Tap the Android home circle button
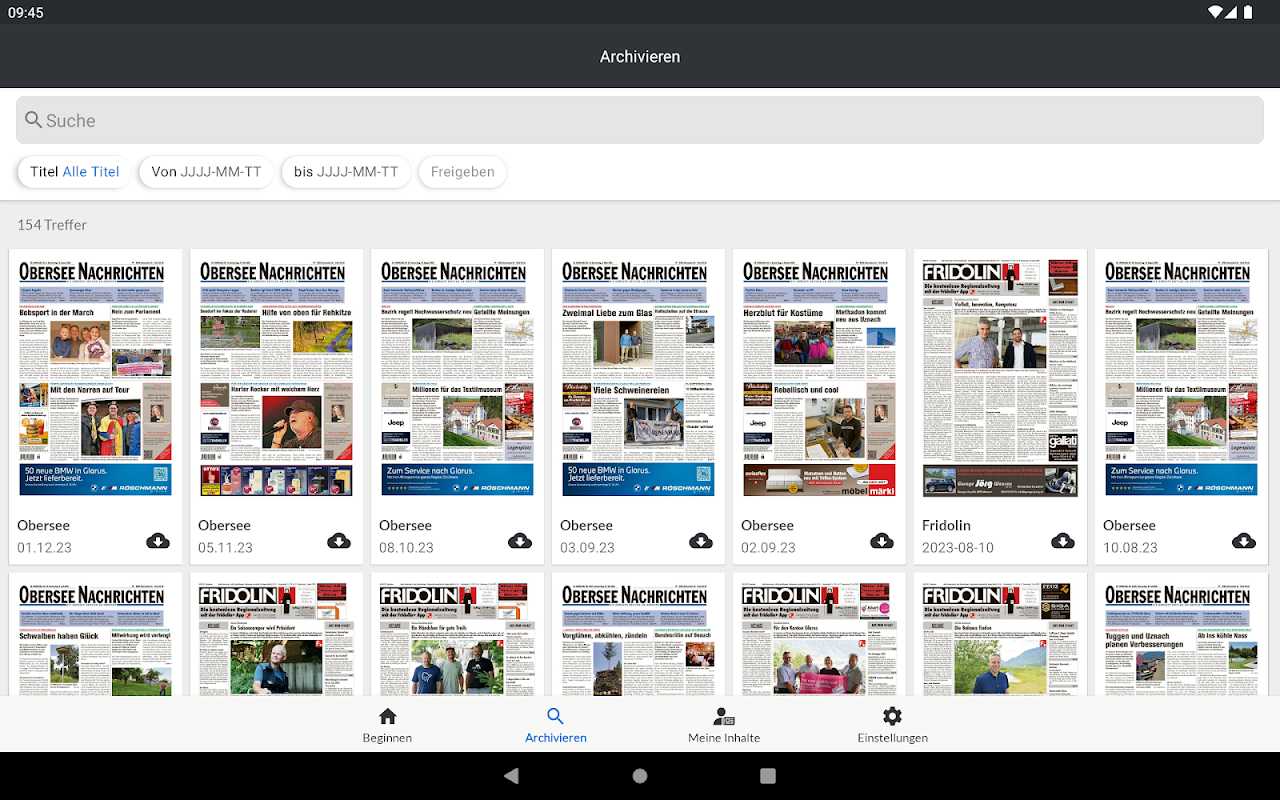Screen dimensions: 1280x800 [x=640, y=776]
